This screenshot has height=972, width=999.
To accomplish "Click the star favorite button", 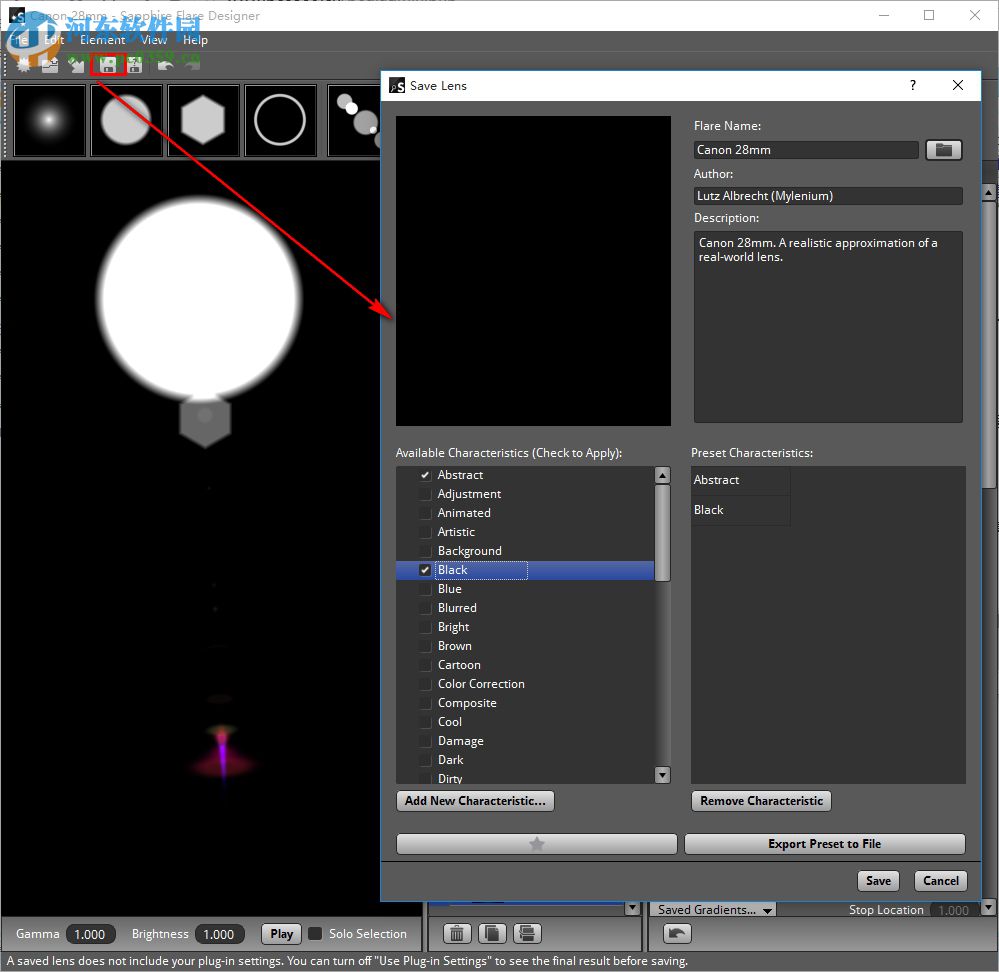I will point(536,844).
